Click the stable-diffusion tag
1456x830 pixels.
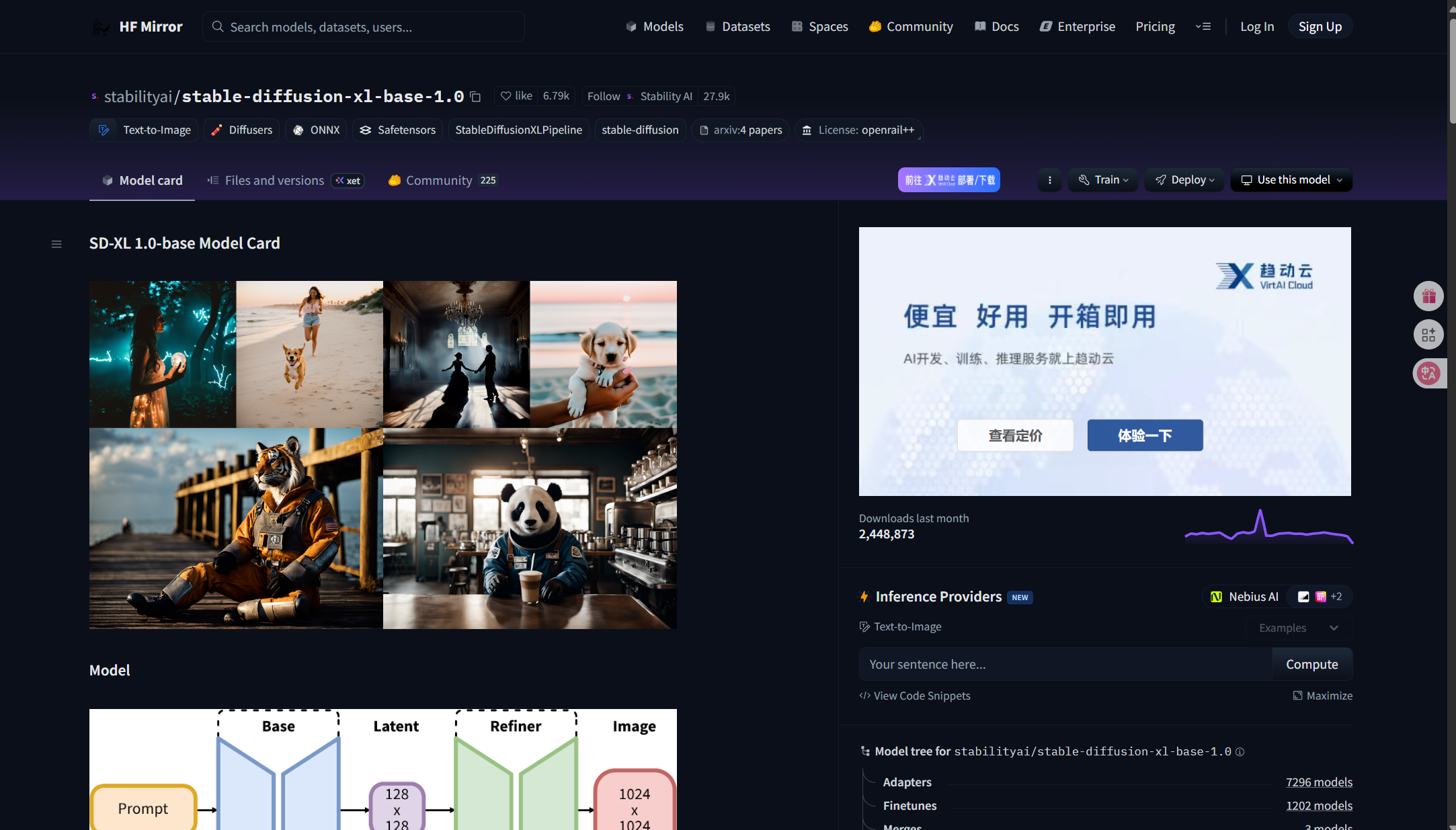coord(640,130)
